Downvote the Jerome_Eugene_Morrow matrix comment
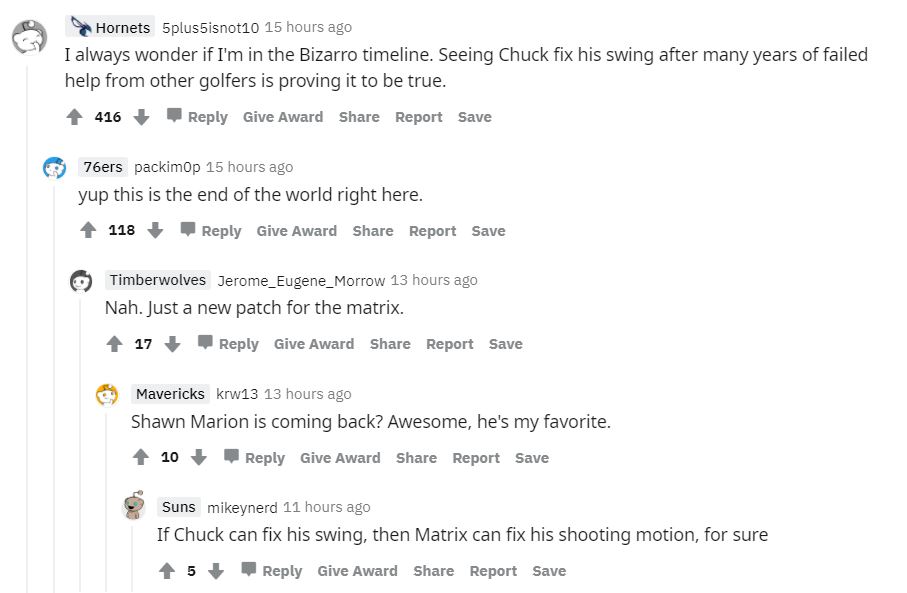 point(172,344)
